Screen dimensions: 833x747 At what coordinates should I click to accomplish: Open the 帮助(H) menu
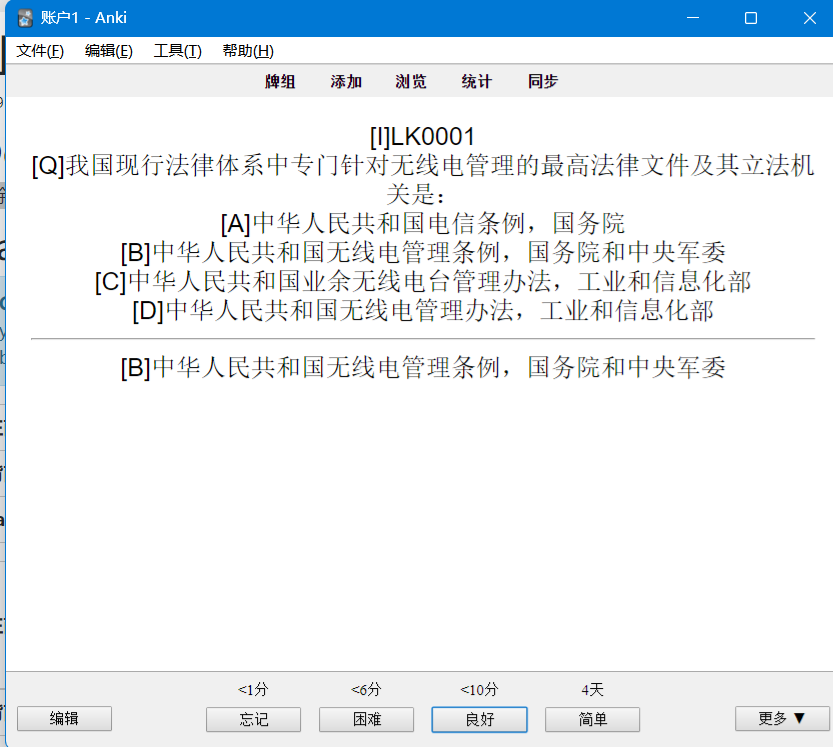point(248,51)
